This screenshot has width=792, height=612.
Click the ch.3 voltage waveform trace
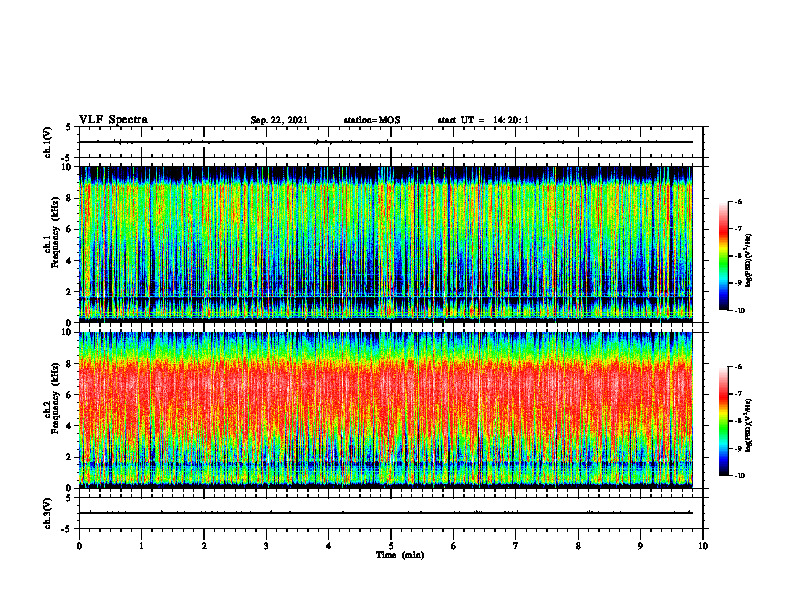386,513
